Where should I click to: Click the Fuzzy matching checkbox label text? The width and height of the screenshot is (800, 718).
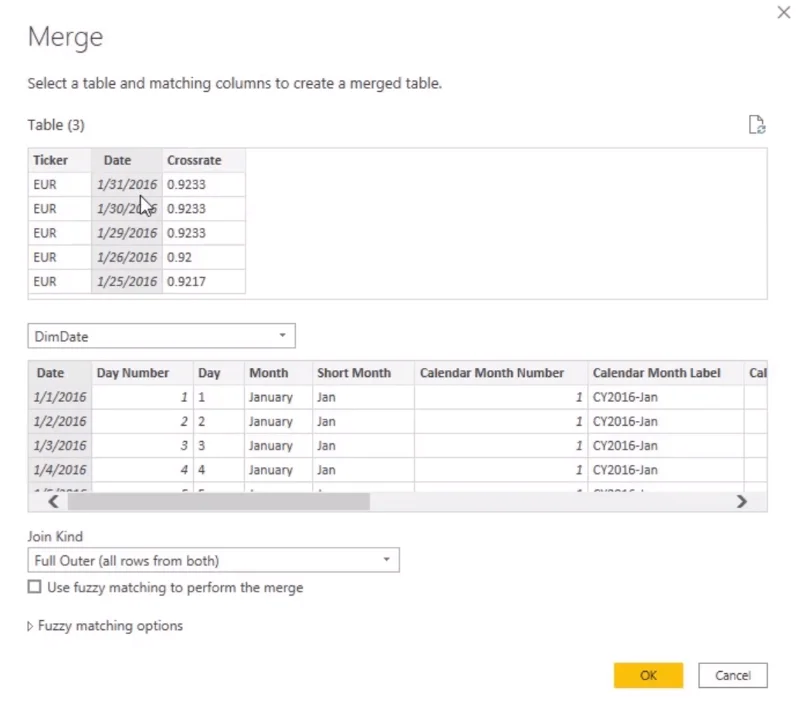175,587
